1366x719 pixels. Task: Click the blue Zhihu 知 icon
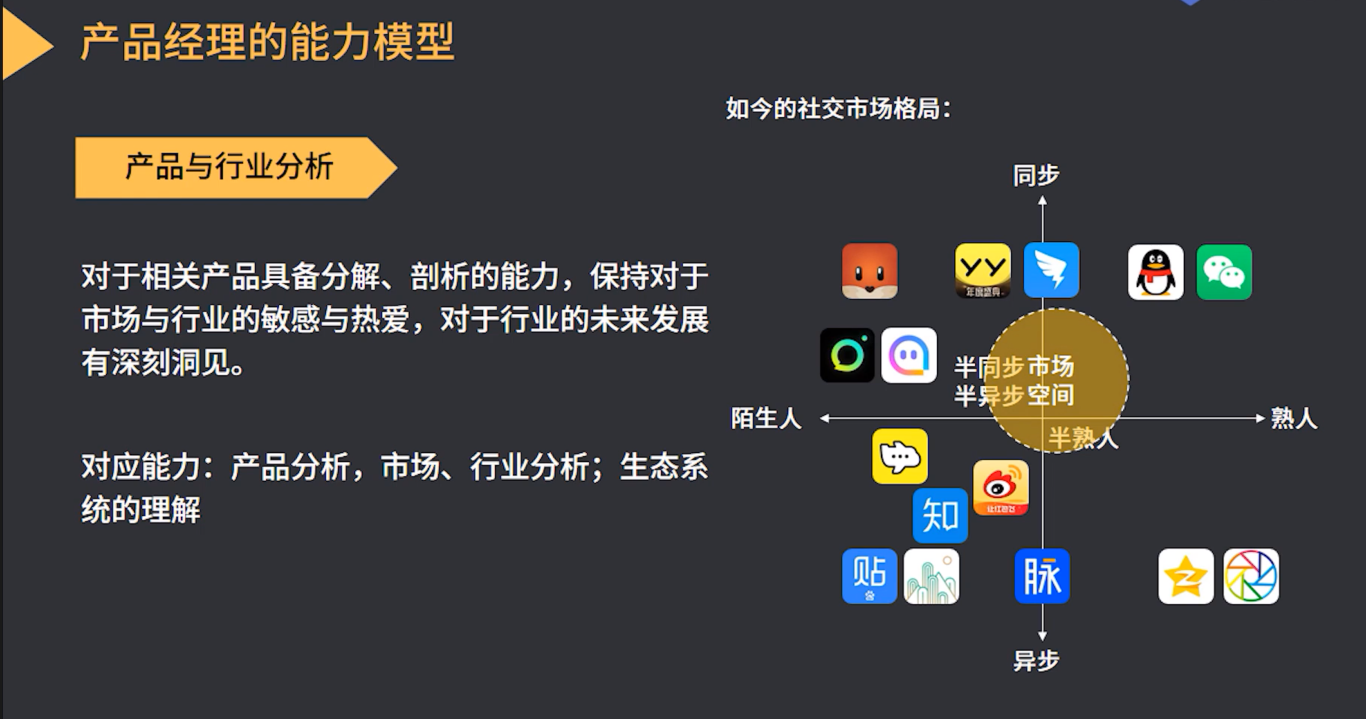(x=940, y=516)
